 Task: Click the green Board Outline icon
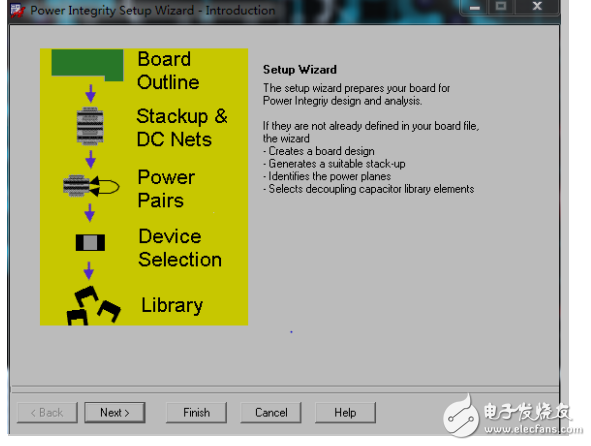(x=87, y=65)
